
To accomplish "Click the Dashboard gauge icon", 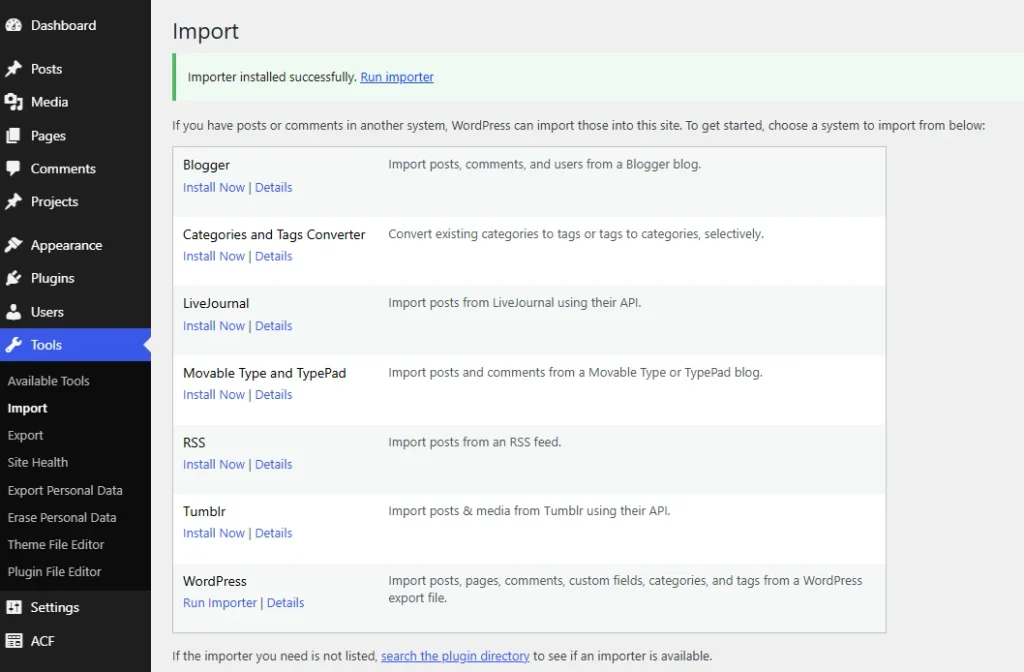I will [13, 25].
